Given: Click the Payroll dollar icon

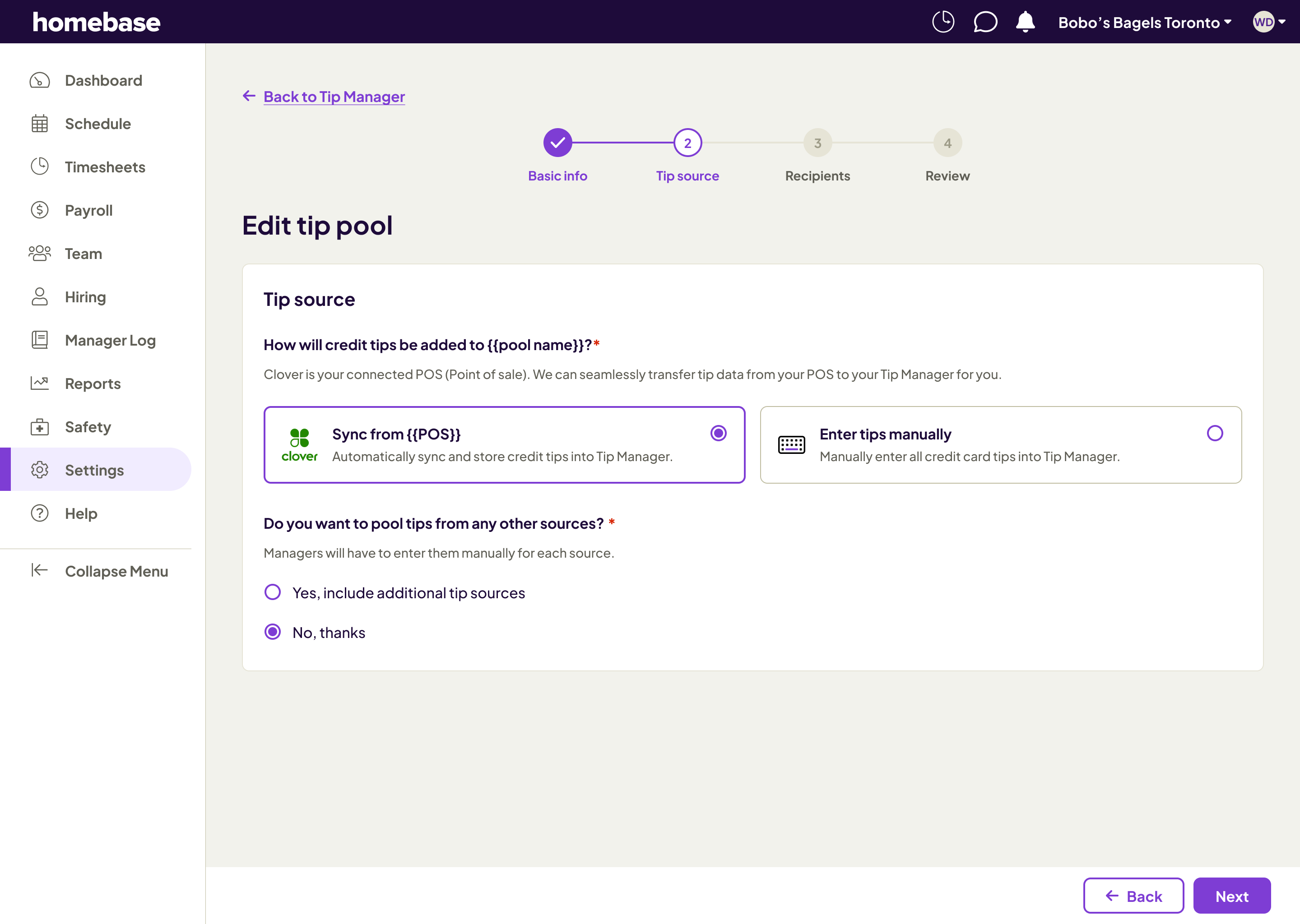Looking at the screenshot, I should (x=39, y=210).
